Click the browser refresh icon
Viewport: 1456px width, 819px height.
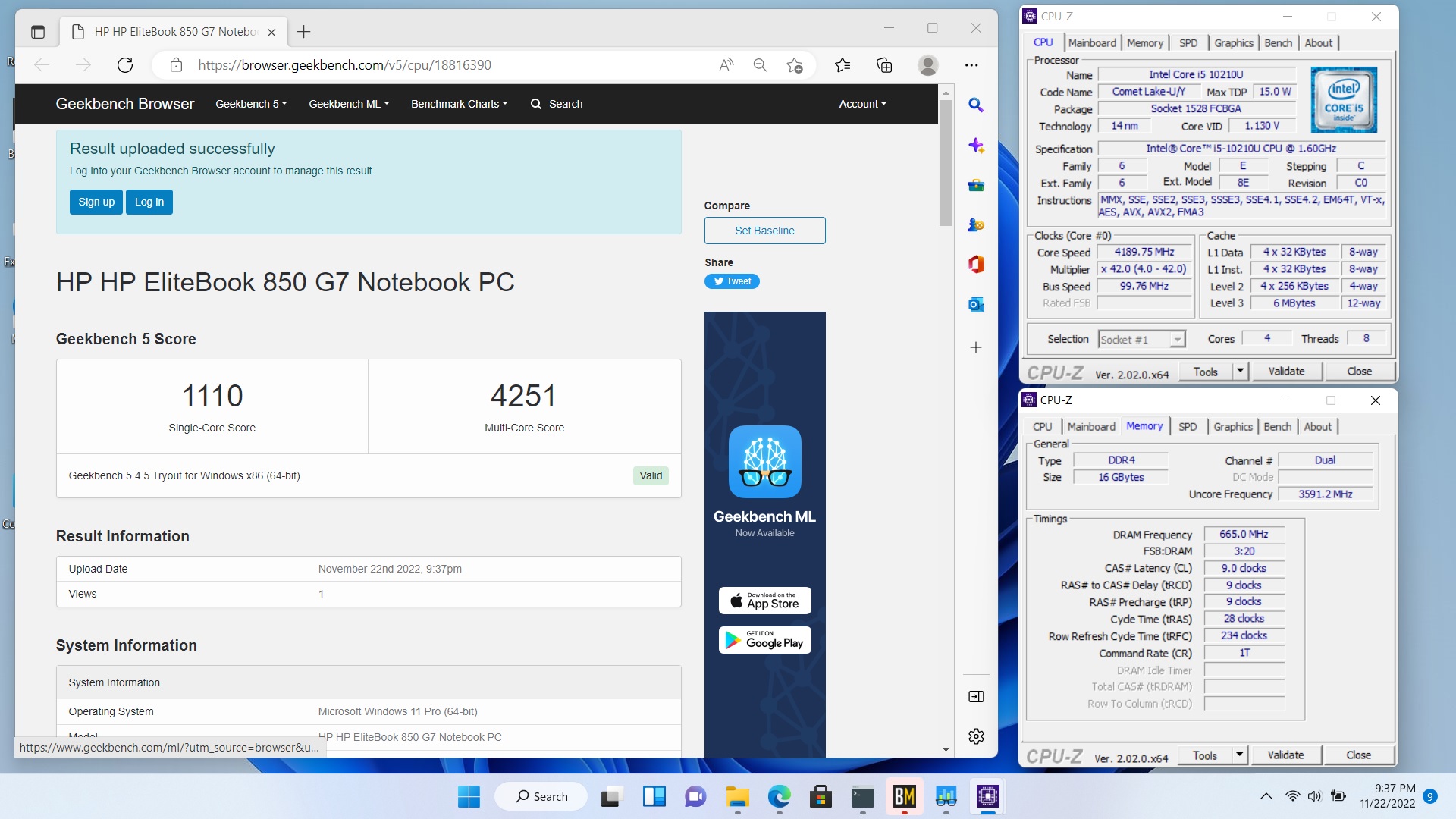pyautogui.click(x=125, y=65)
